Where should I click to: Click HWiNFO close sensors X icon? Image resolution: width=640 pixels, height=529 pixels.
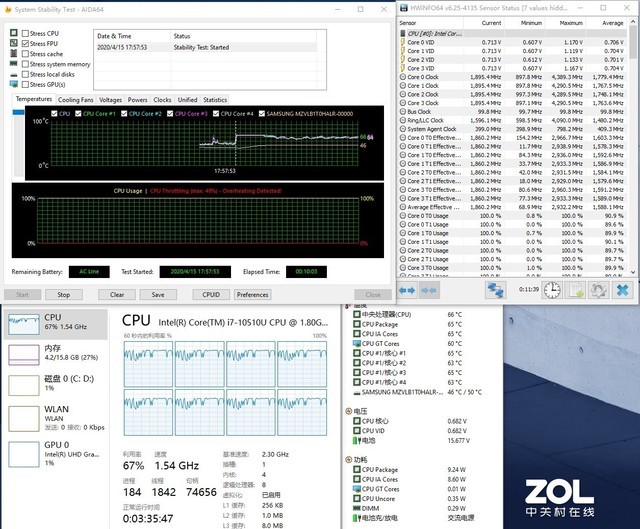pos(622,290)
